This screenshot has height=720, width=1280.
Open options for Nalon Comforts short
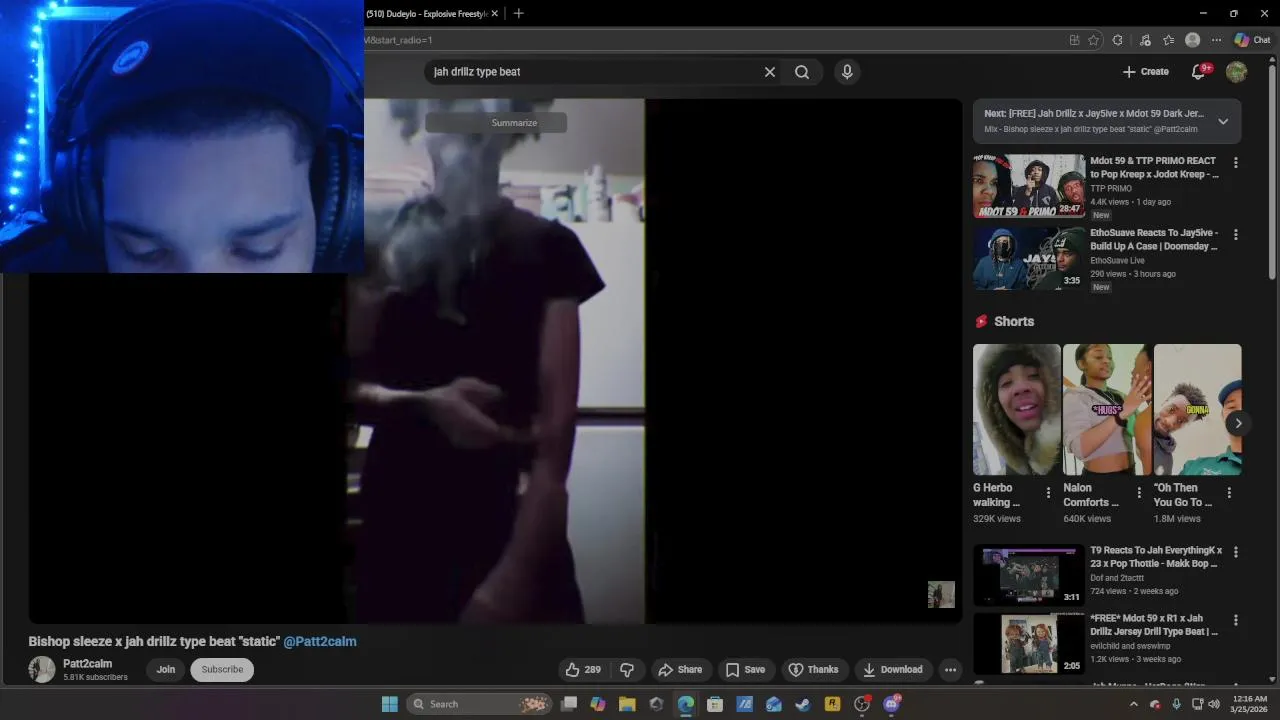click(x=1139, y=493)
